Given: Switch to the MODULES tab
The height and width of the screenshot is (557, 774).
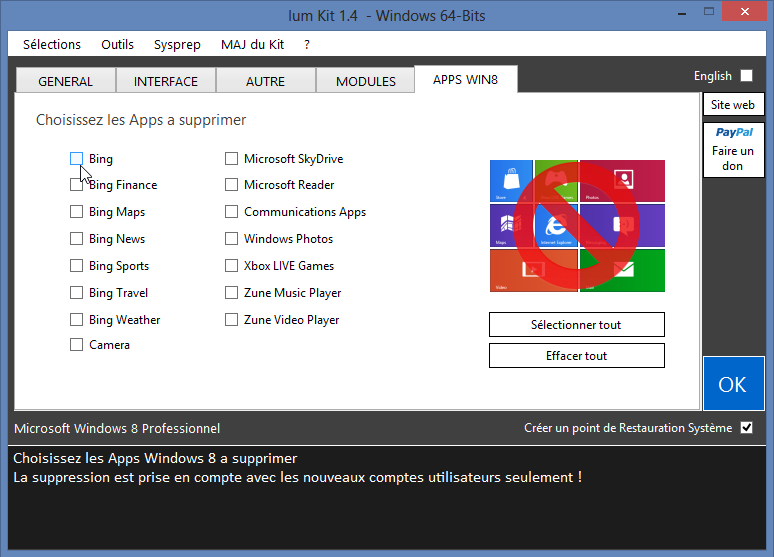Looking at the screenshot, I should [x=366, y=80].
